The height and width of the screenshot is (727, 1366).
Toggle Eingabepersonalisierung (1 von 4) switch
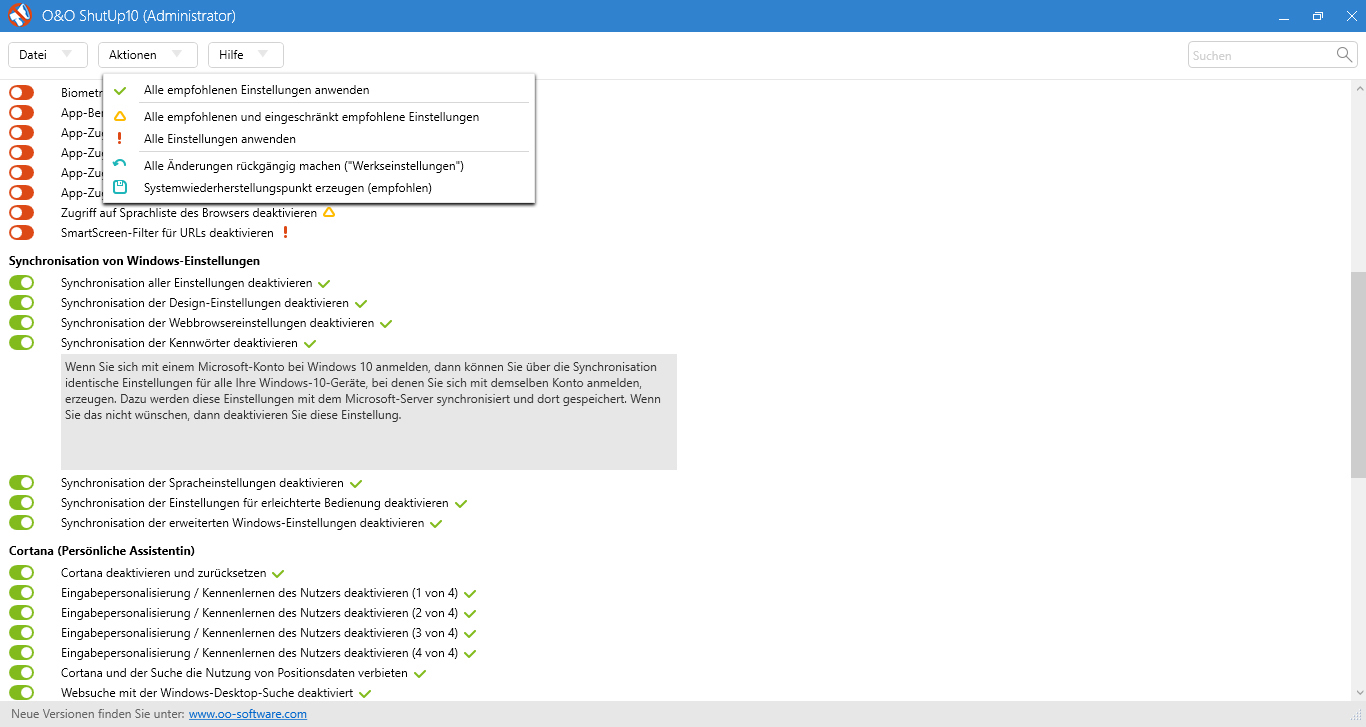[x=21, y=592]
